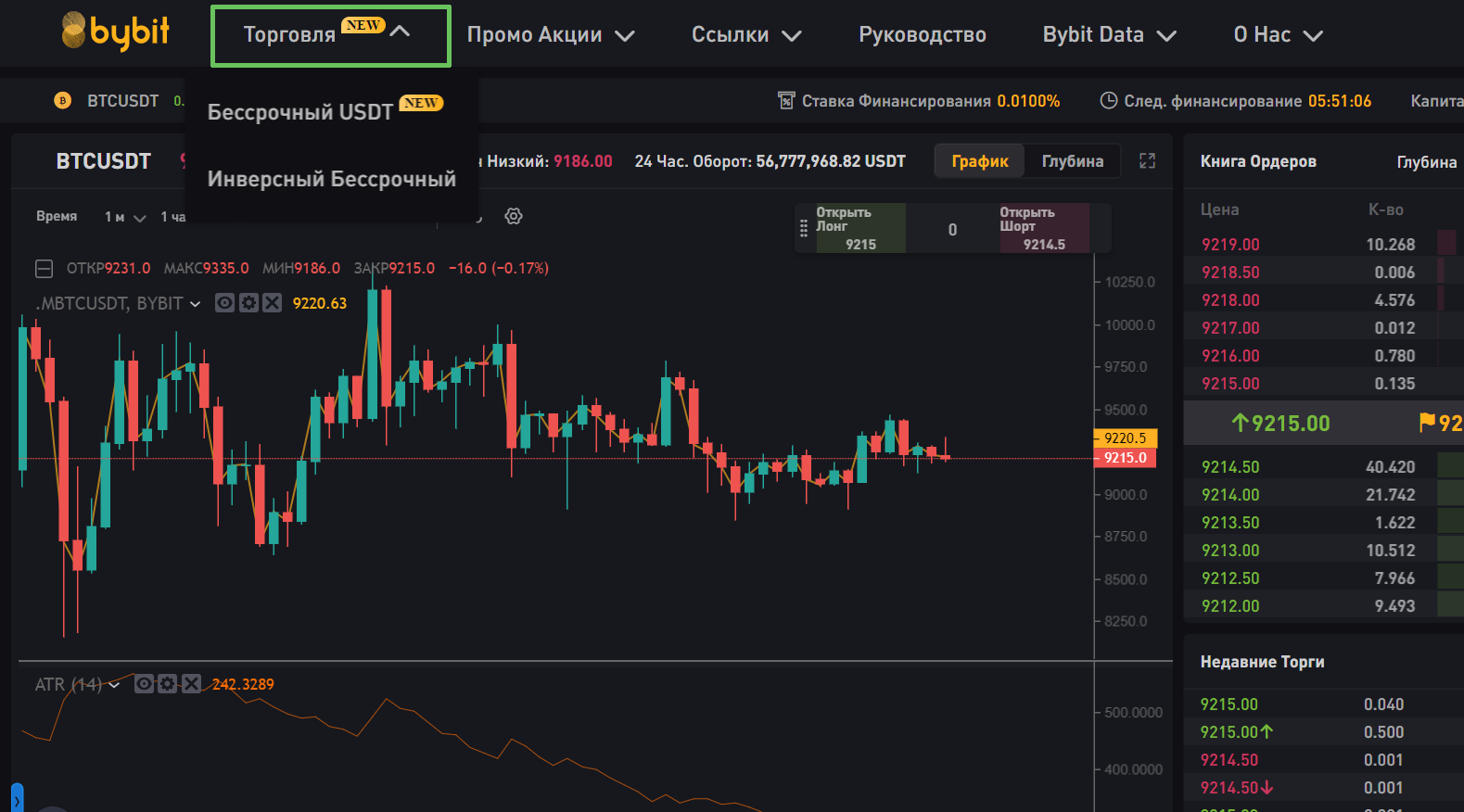1464x812 pixels.
Task: Click bid price 9212.00 in order book
Action: pos(1230,606)
